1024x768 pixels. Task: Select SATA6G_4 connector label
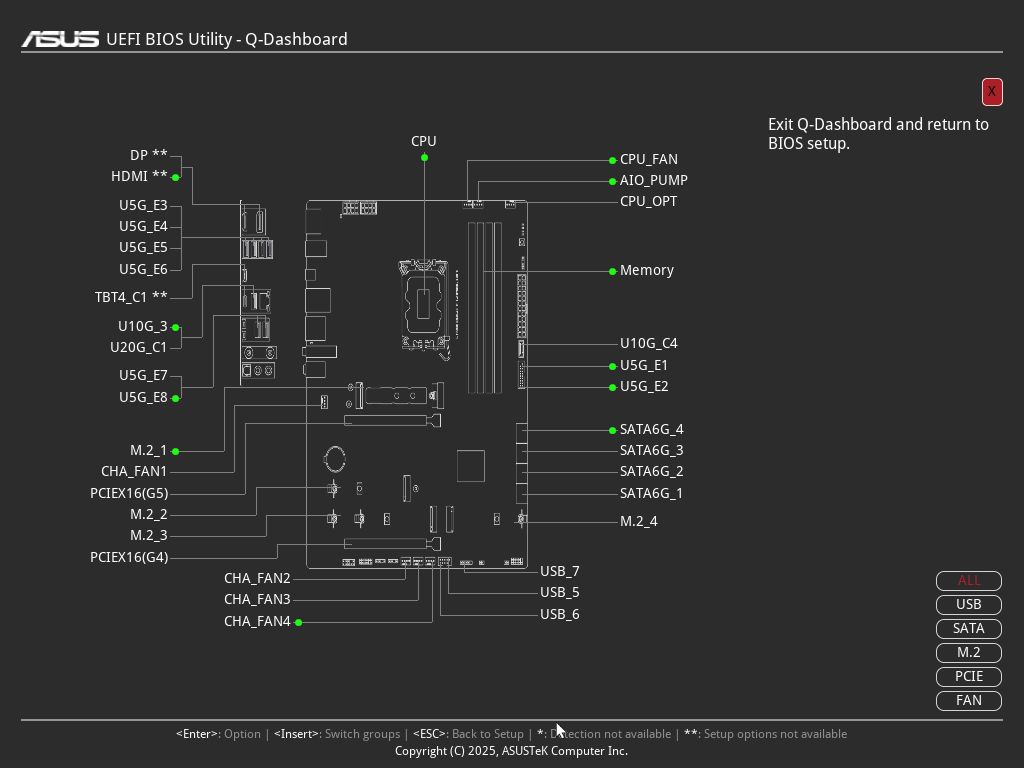click(x=651, y=430)
